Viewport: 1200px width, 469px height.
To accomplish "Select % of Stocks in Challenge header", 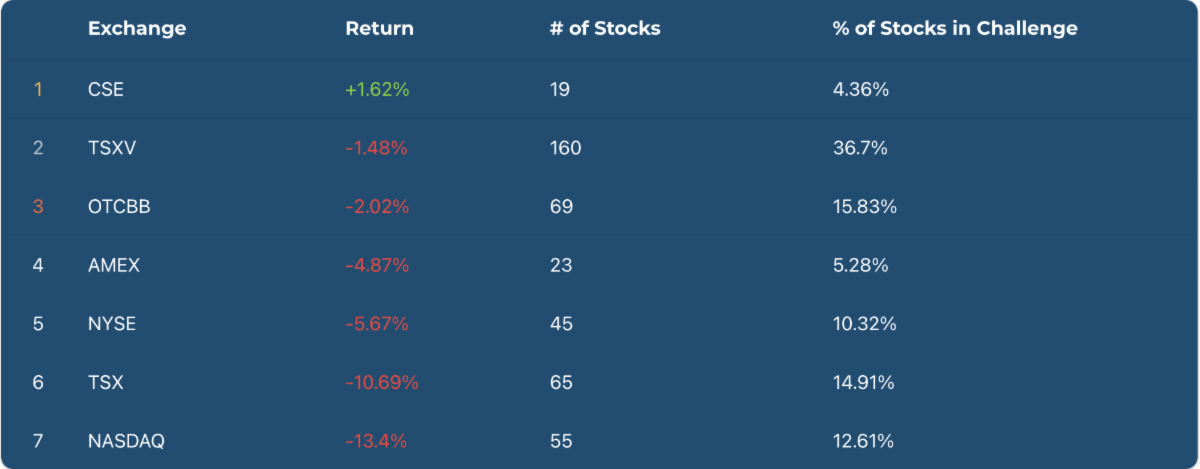I will point(954,28).
